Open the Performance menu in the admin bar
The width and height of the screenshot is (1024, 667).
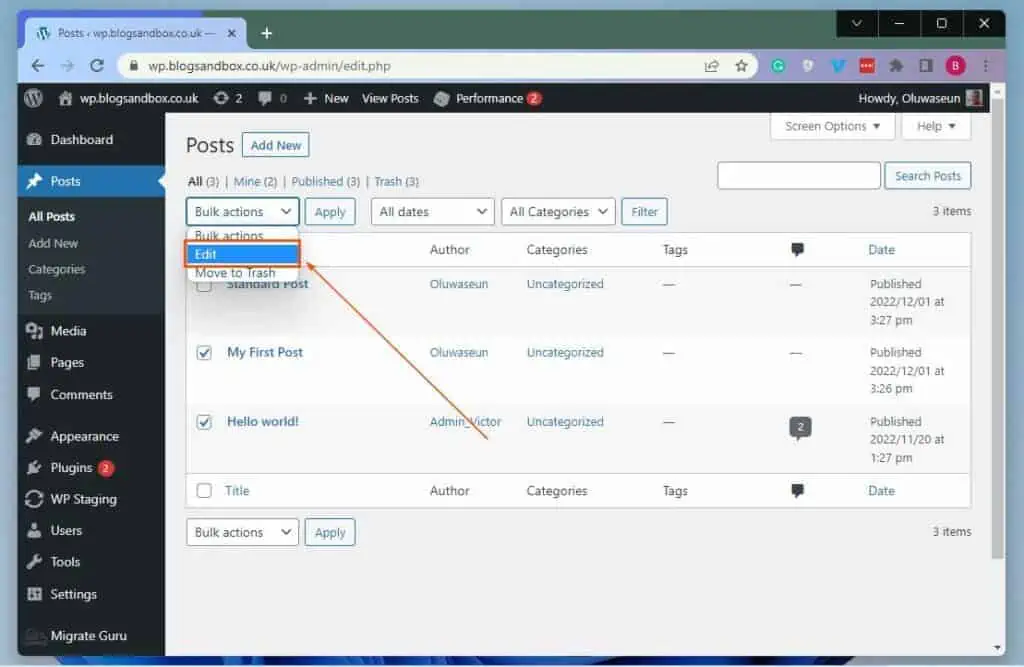coord(487,98)
